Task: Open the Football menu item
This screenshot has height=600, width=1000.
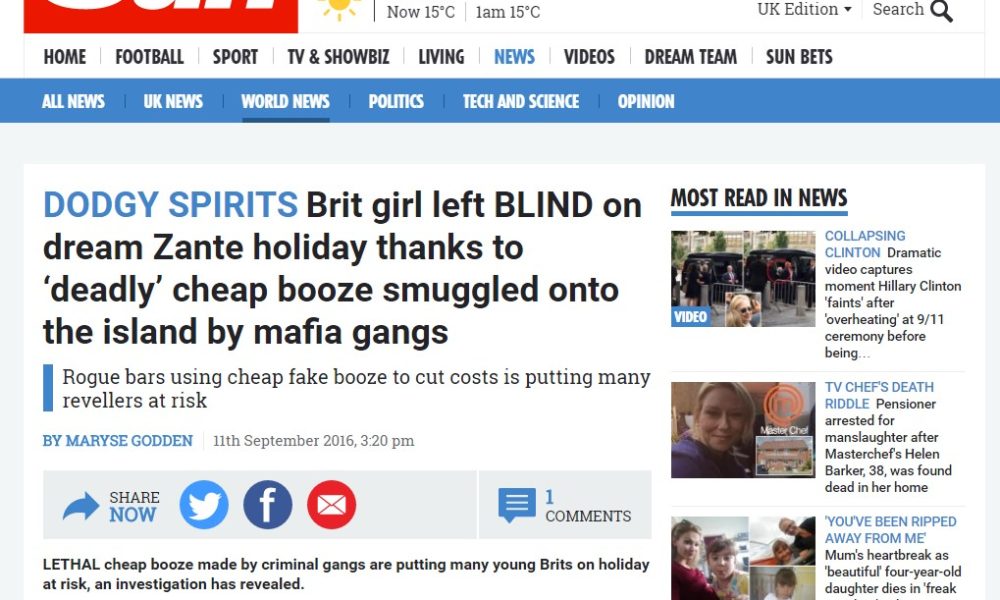Action: (149, 57)
